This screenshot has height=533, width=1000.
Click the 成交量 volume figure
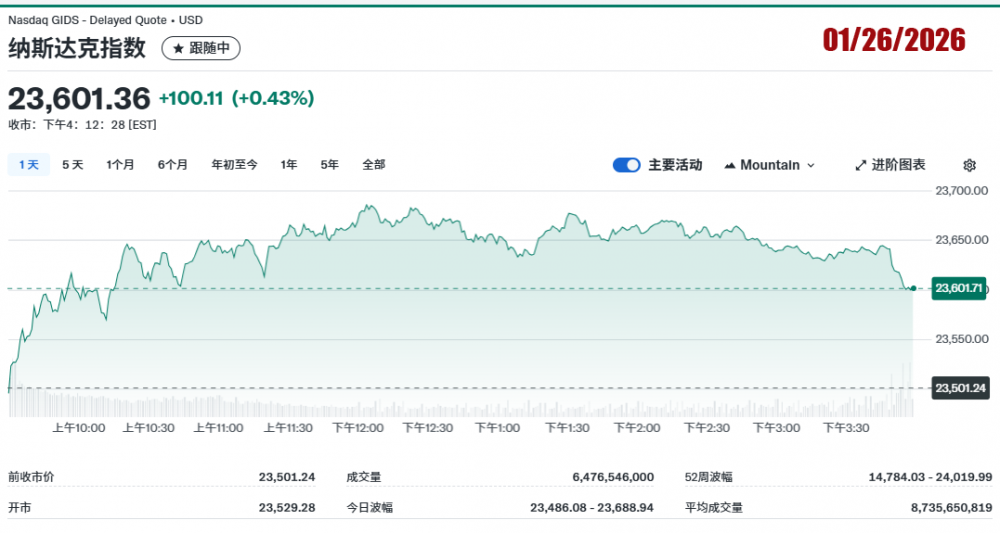point(613,478)
